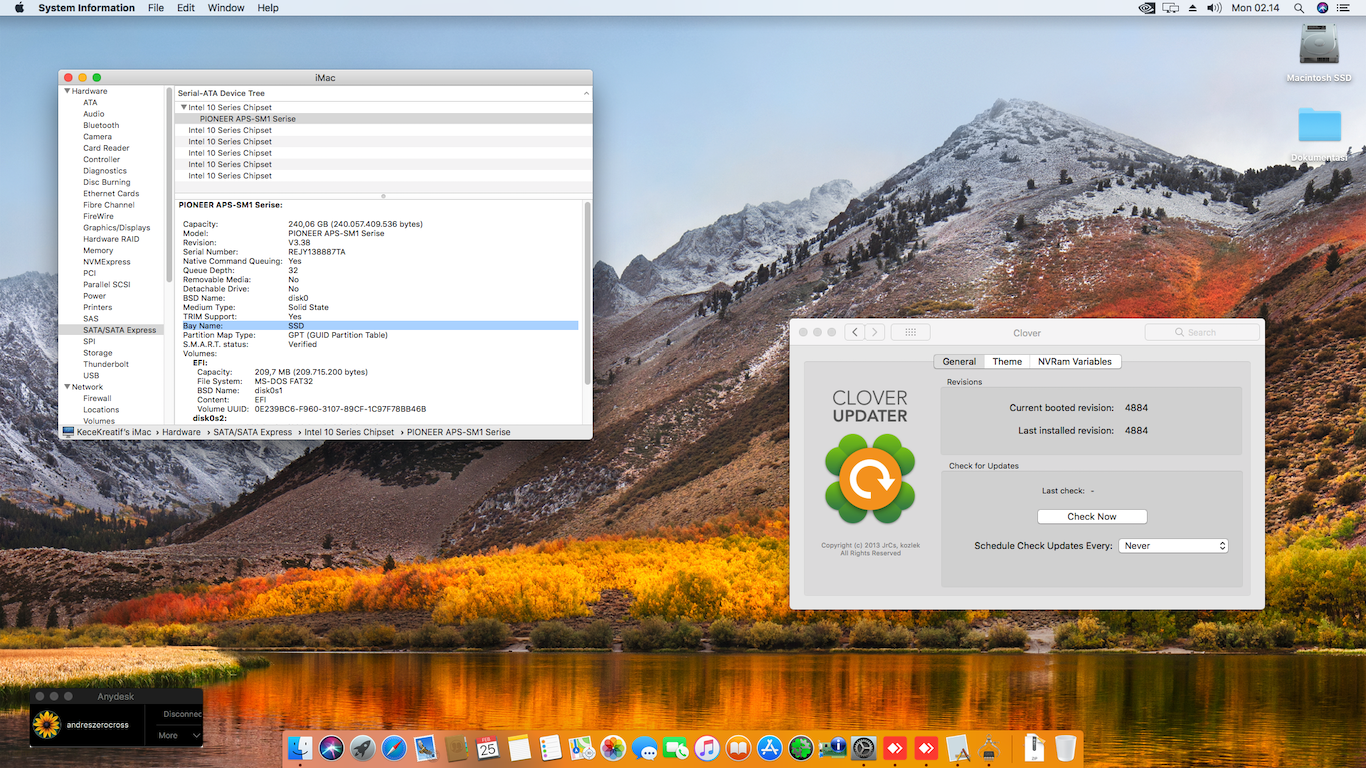Select Graphics/Displays in sidebar
The image size is (1366, 768).
pos(116,228)
